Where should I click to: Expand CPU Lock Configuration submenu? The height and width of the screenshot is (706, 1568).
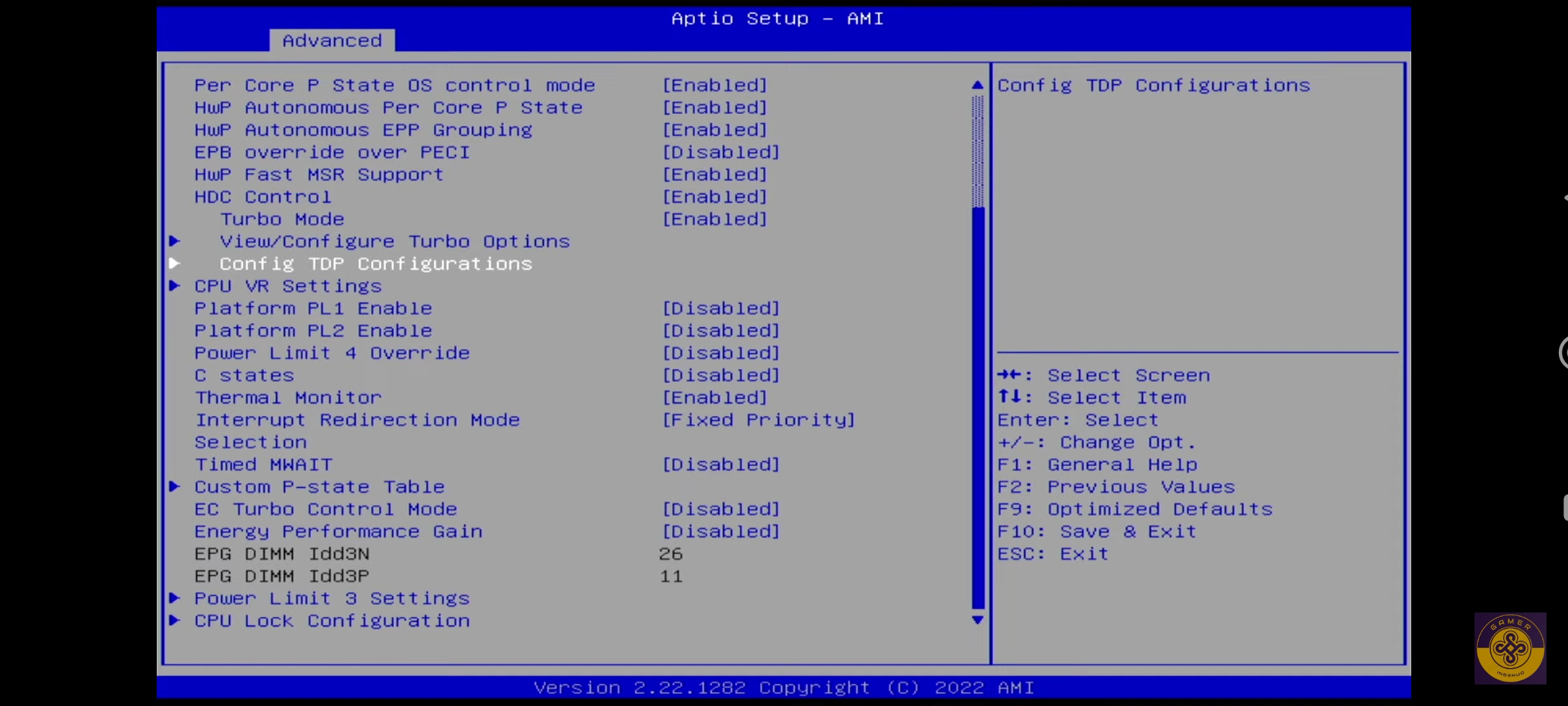coord(332,620)
